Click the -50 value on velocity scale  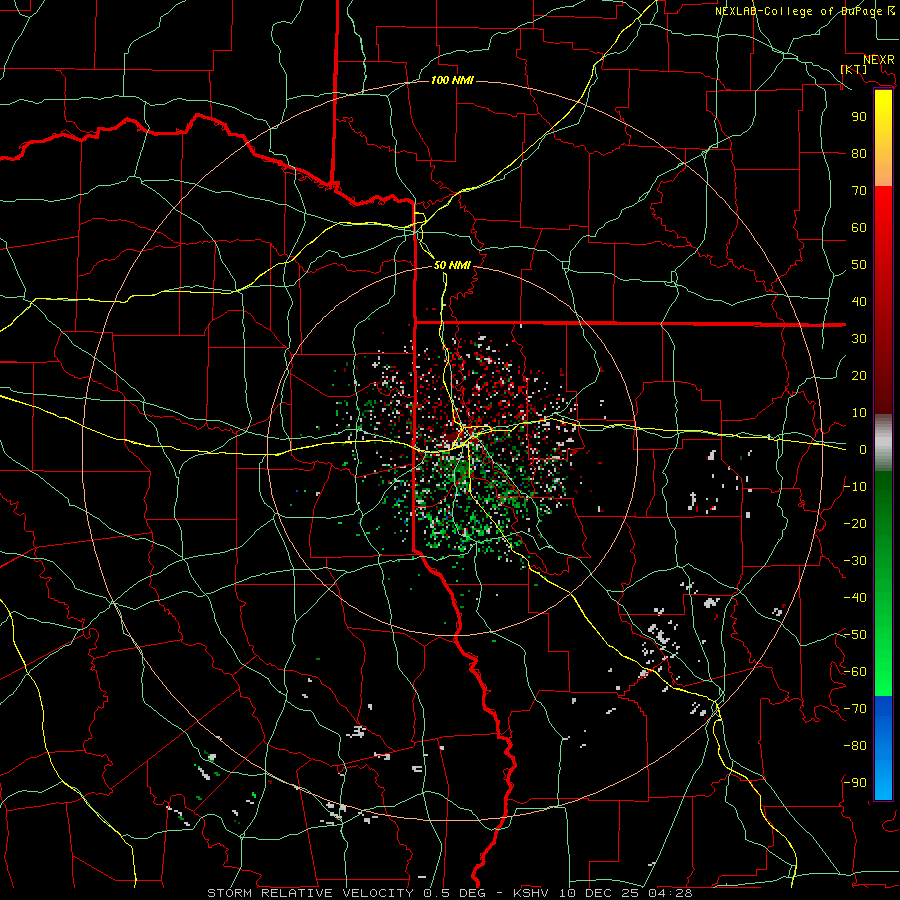pyautogui.click(x=855, y=635)
